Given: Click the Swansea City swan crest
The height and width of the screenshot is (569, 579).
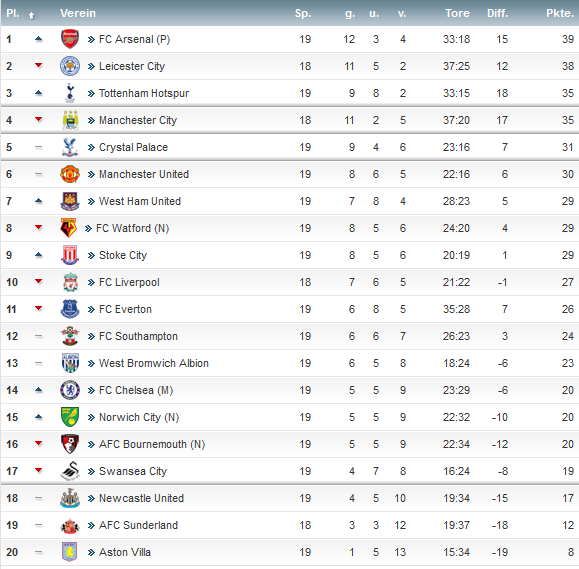Looking at the screenshot, I should click(x=70, y=471).
